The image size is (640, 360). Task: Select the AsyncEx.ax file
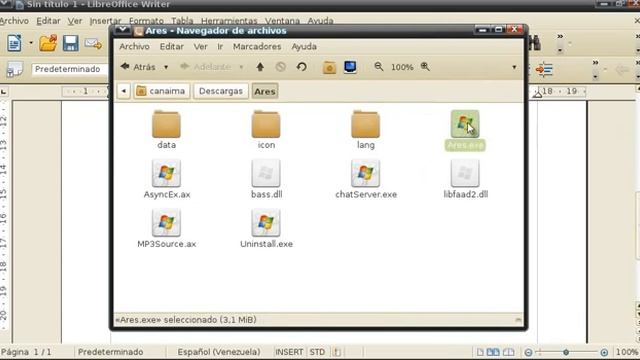(167, 179)
